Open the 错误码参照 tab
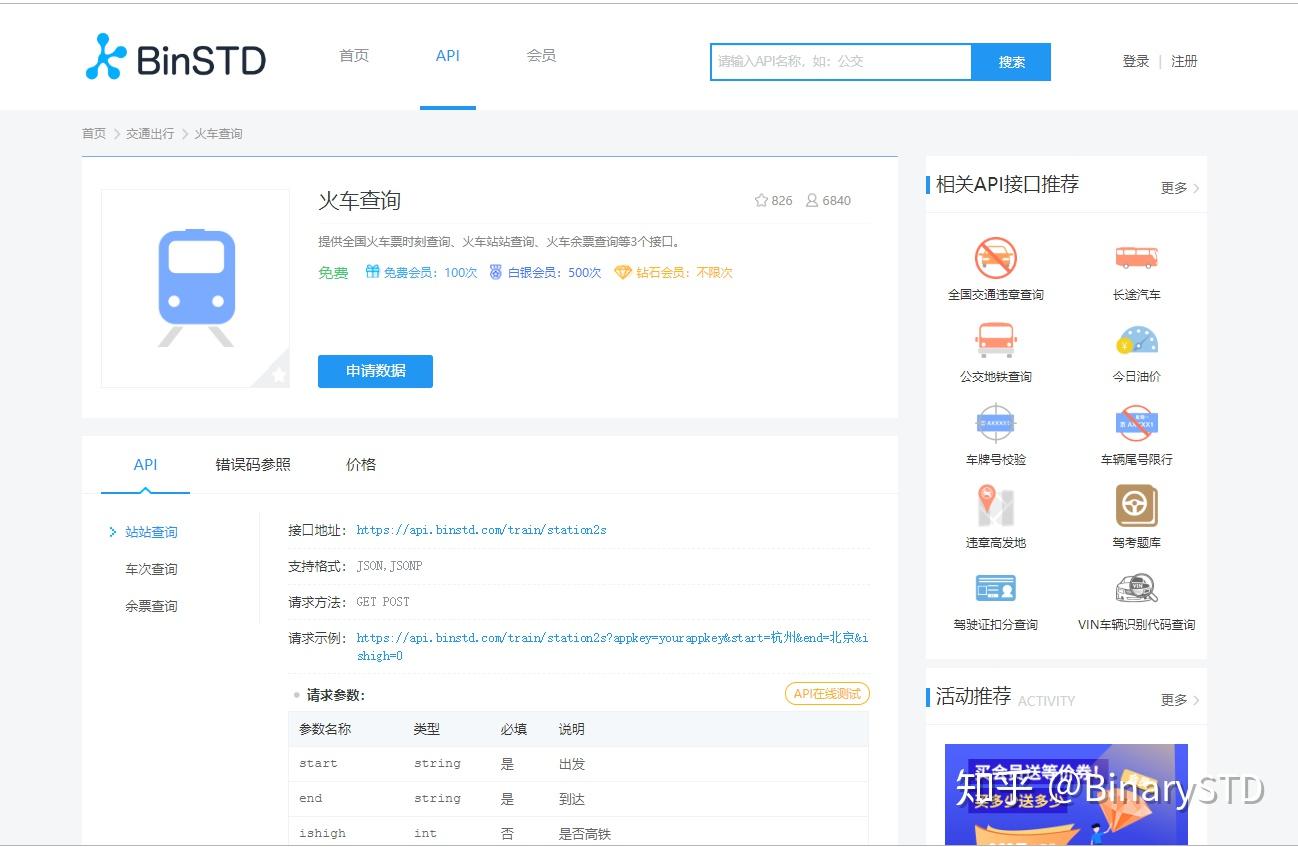The width and height of the screenshot is (1298, 847). (251, 464)
